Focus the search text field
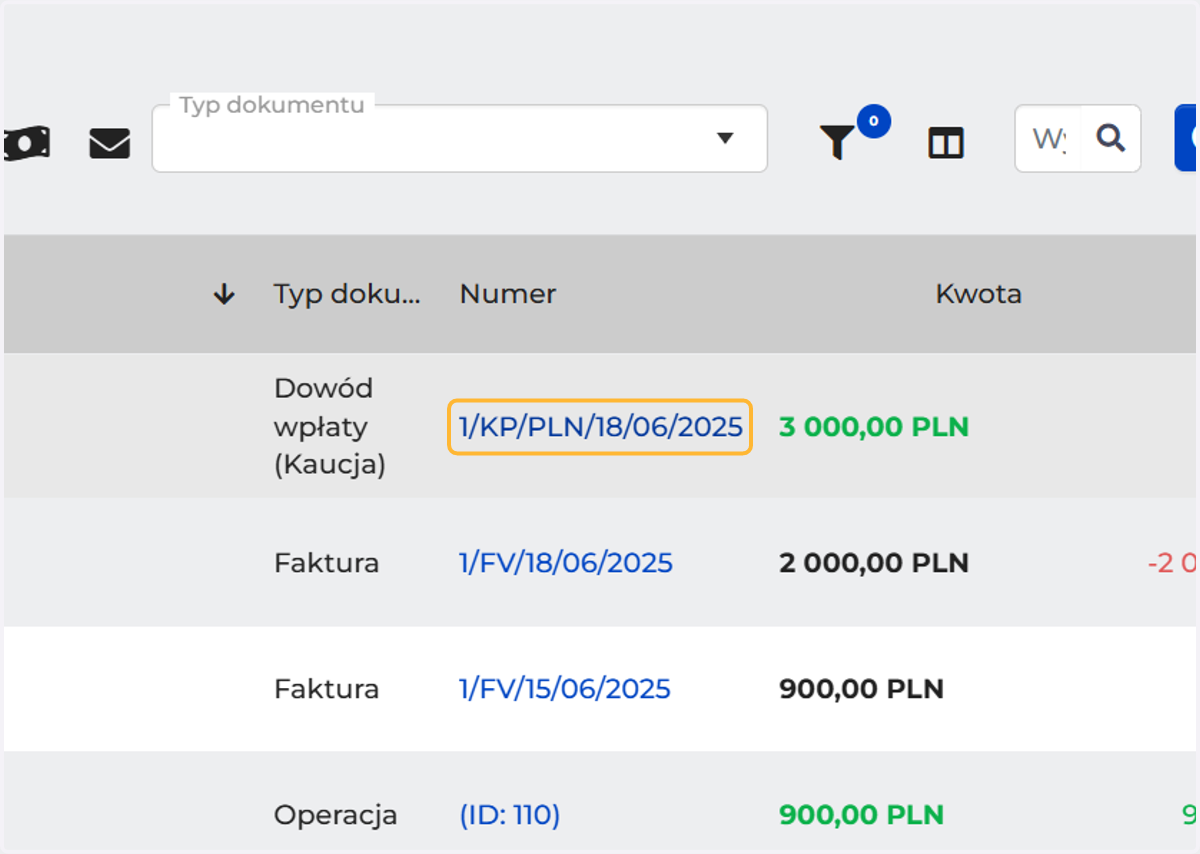1200x854 pixels. (1048, 138)
